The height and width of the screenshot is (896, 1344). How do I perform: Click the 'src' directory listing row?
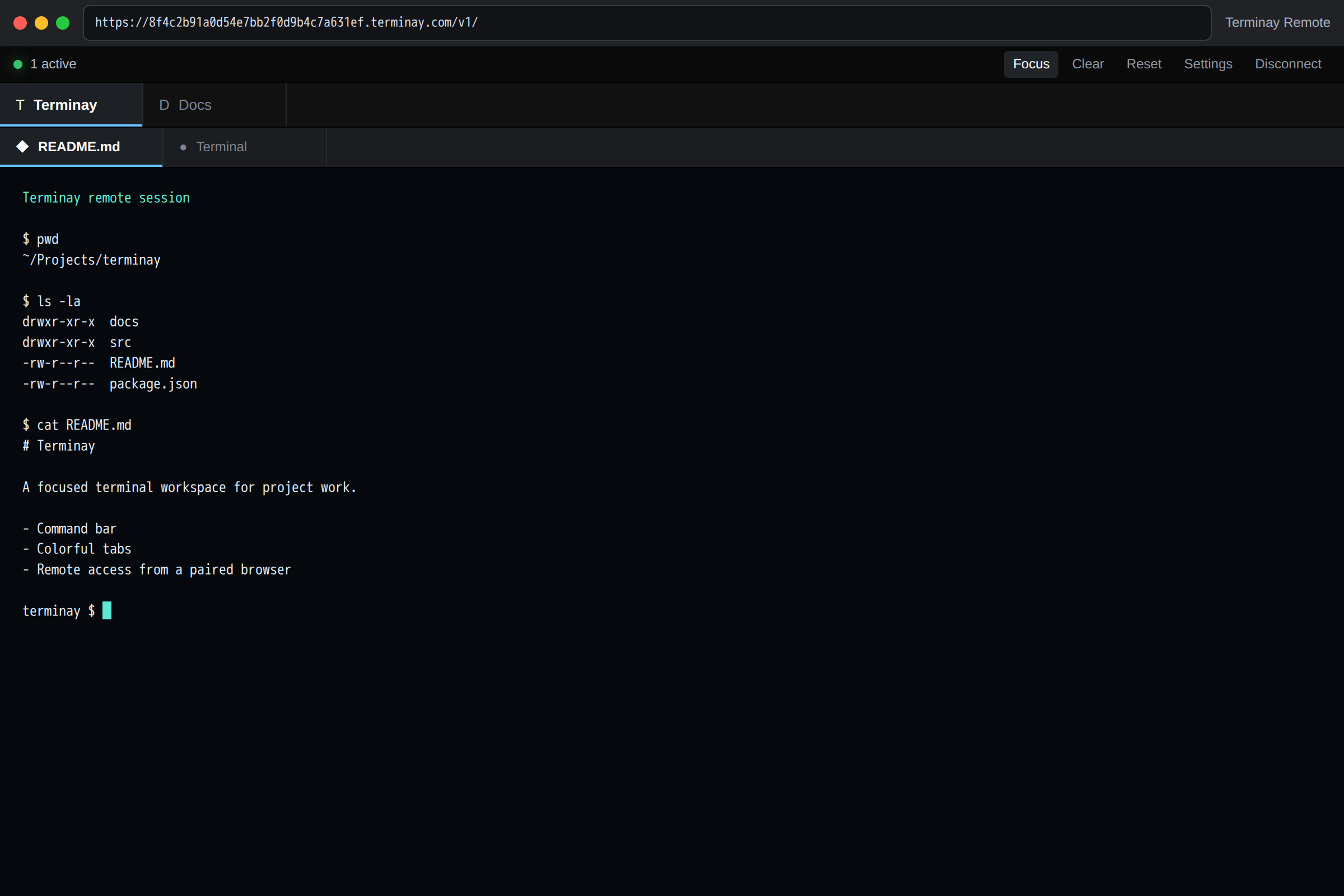click(x=77, y=342)
